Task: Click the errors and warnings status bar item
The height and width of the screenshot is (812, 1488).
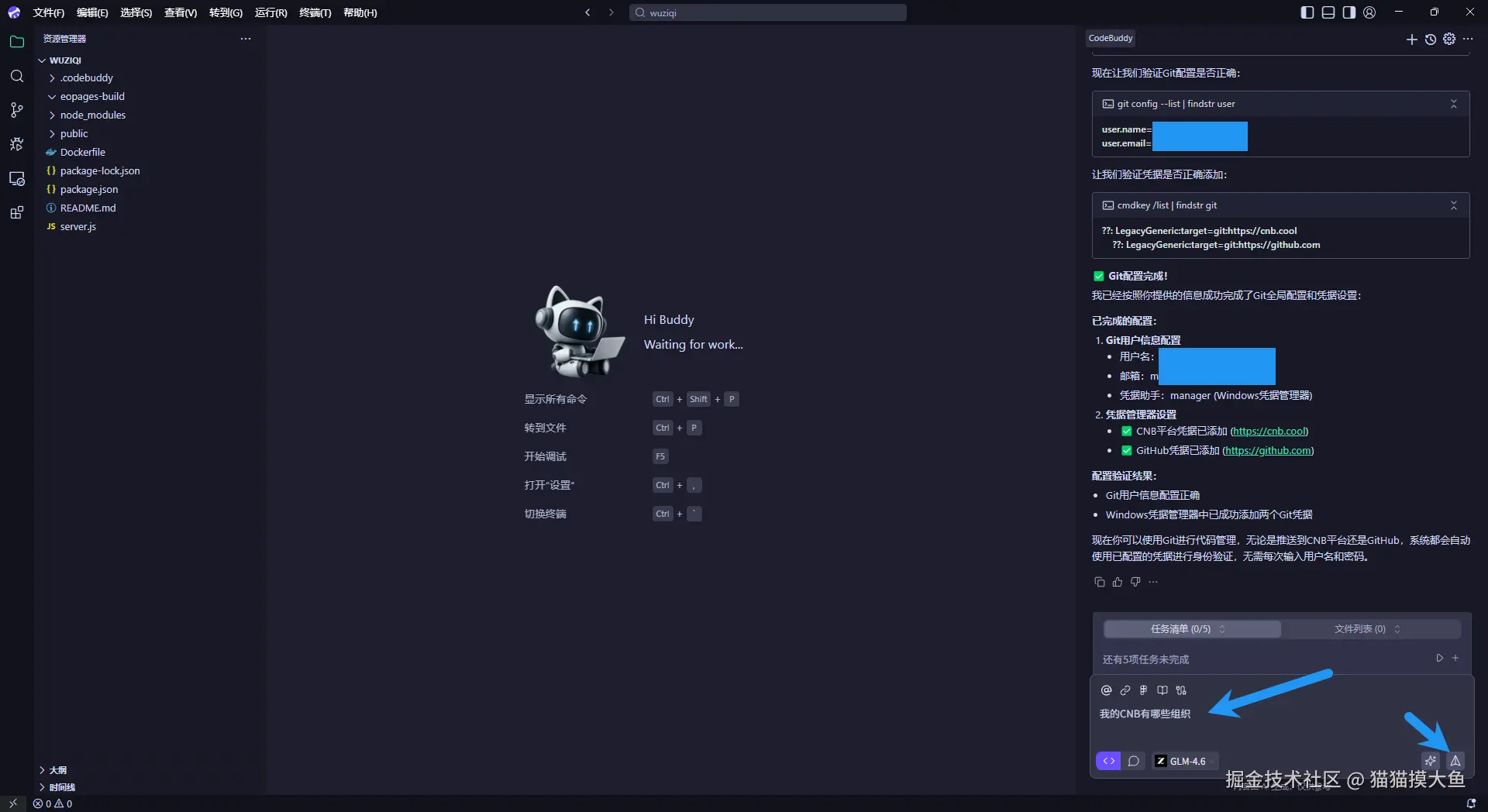Action: pyautogui.click(x=53, y=804)
